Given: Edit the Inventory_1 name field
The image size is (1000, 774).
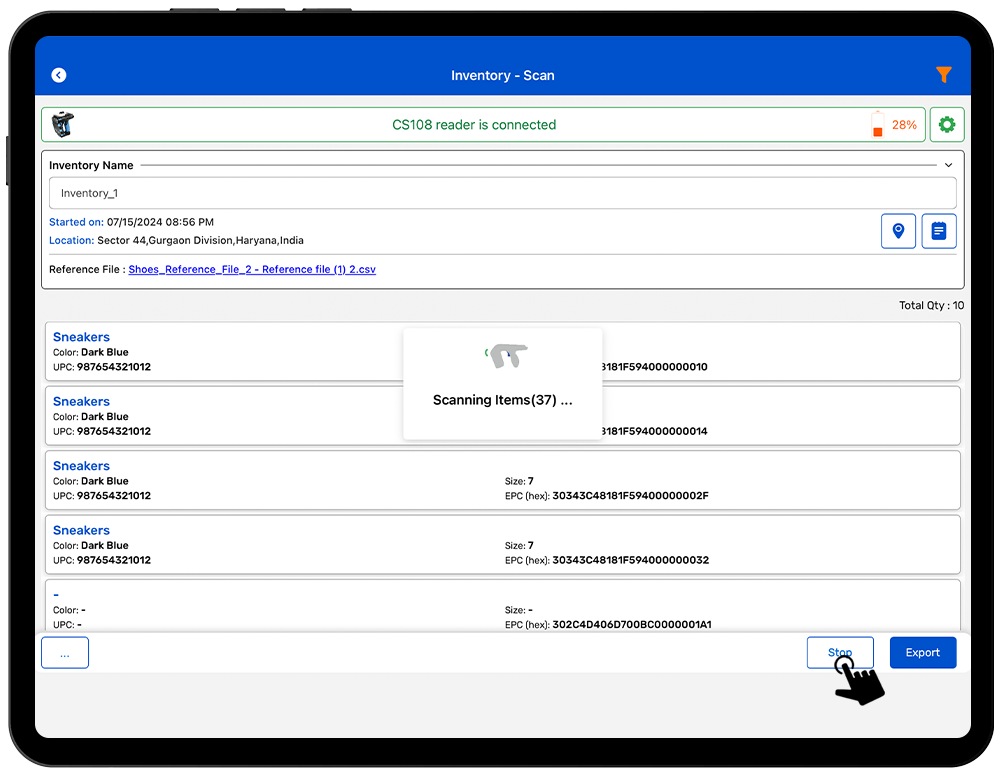Looking at the screenshot, I should tap(502, 193).
